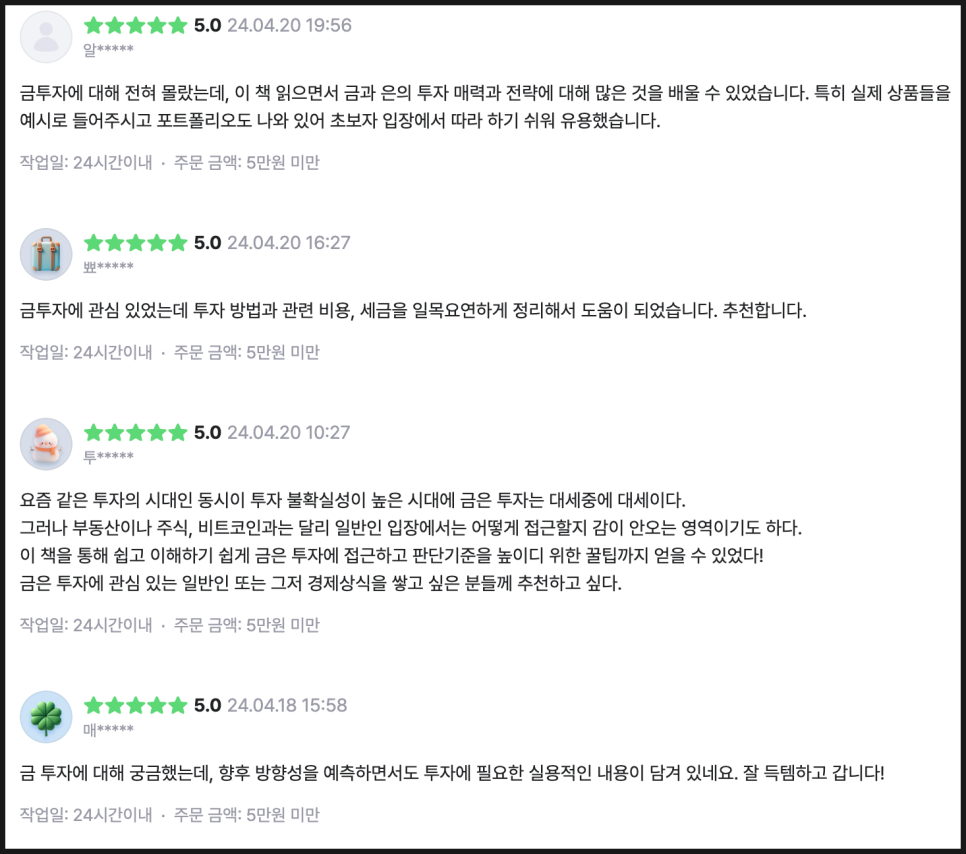The height and width of the screenshot is (854, 966).
Task: Click 작업일 info under the 알***** review
Action: coord(86,162)
